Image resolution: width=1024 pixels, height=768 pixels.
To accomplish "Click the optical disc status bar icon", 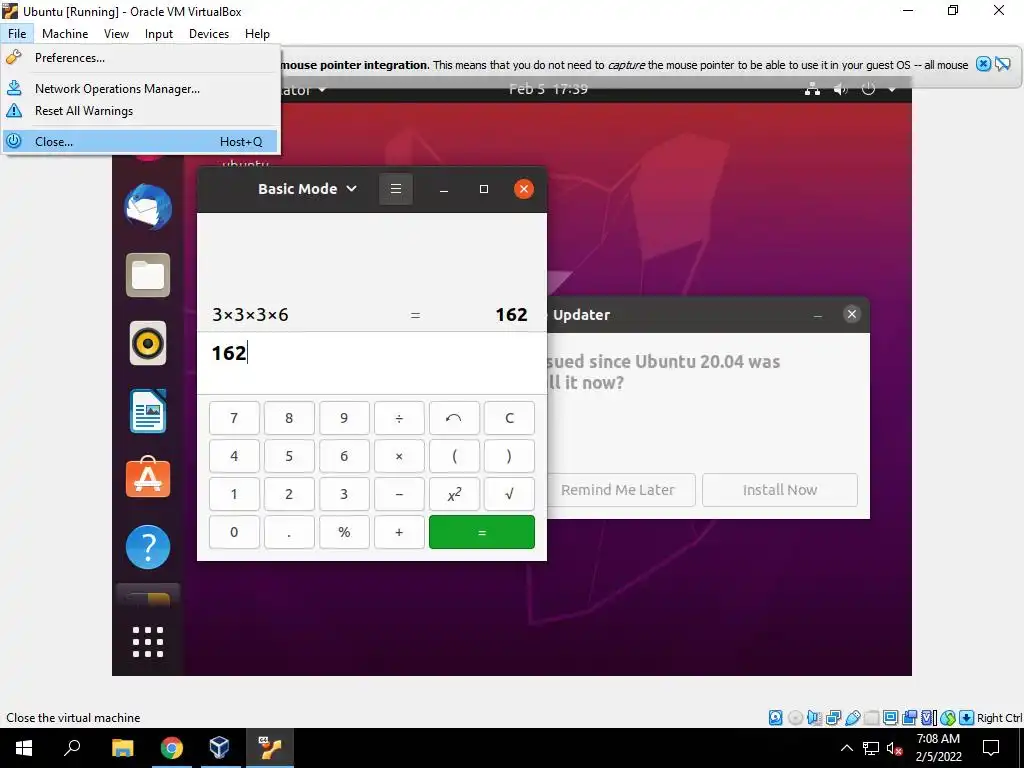I will coord(795,718).
